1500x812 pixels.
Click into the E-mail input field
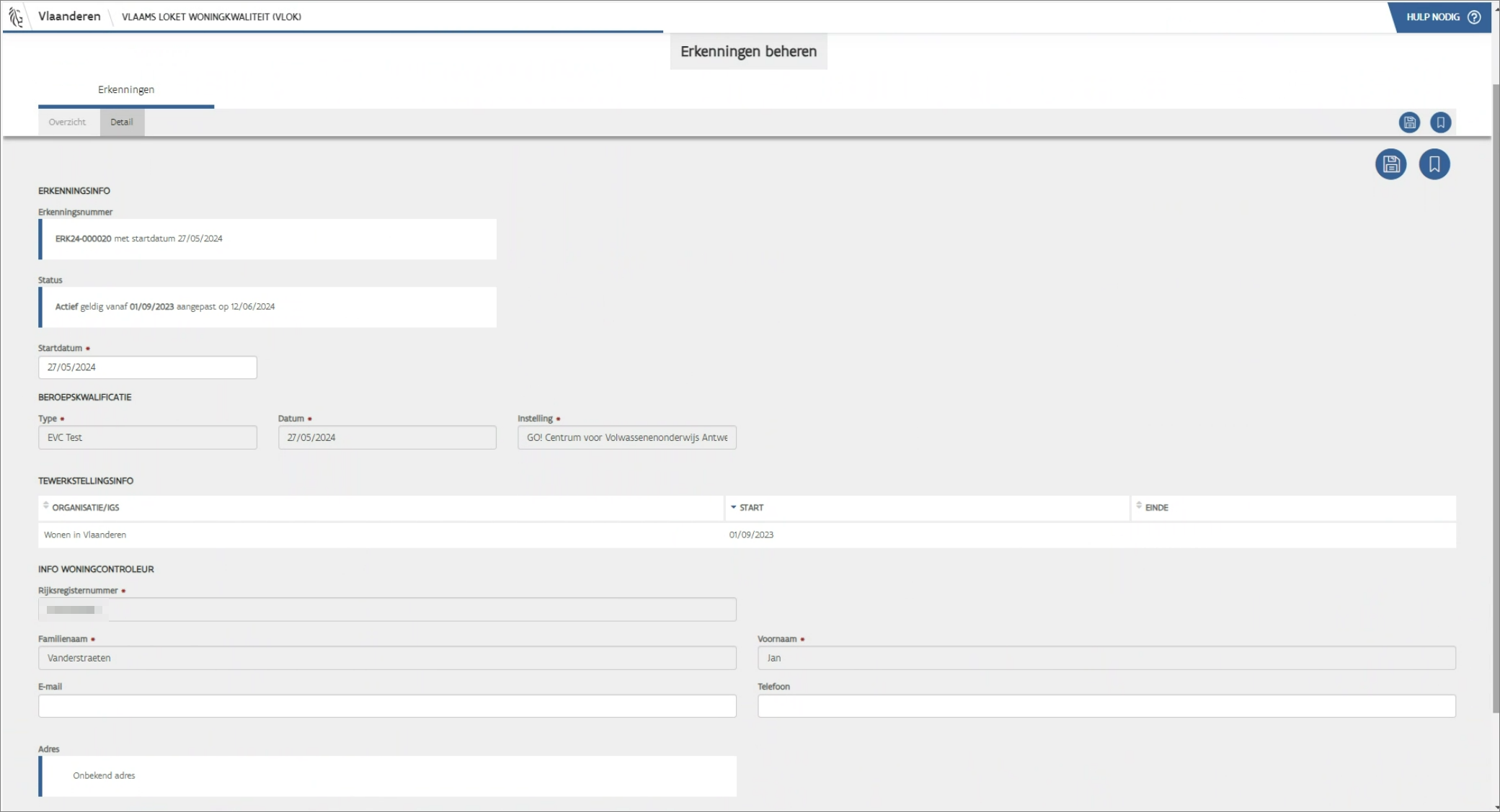coord(387,706)
